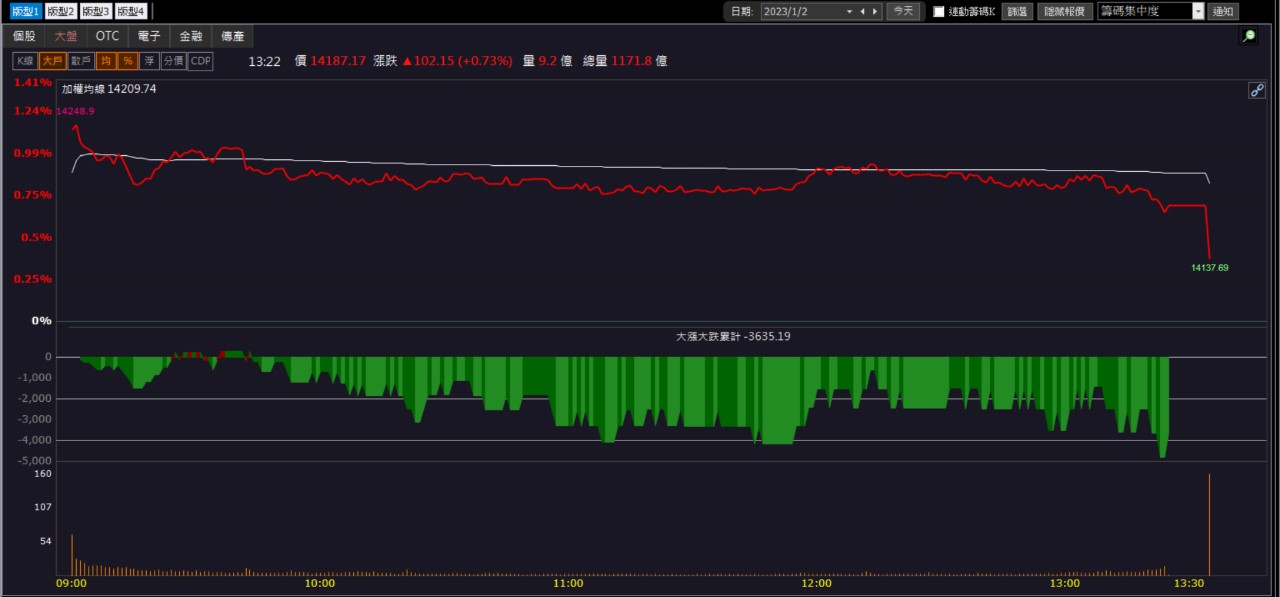Select layout 版型3
The height and width of the screenshot is (597, 1280).
pos(95,11)
